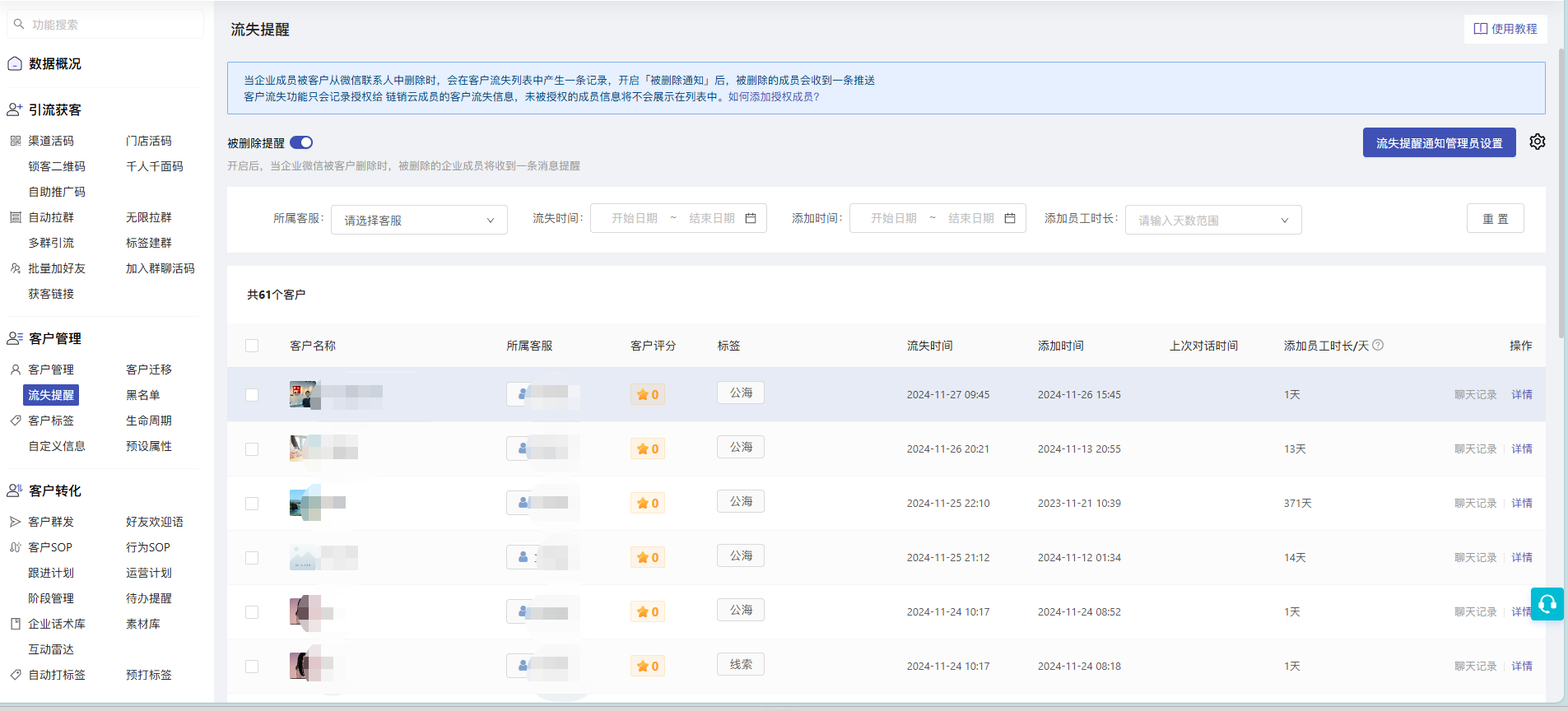Click the calendar icon in 流失时间 range

point(751,218)
